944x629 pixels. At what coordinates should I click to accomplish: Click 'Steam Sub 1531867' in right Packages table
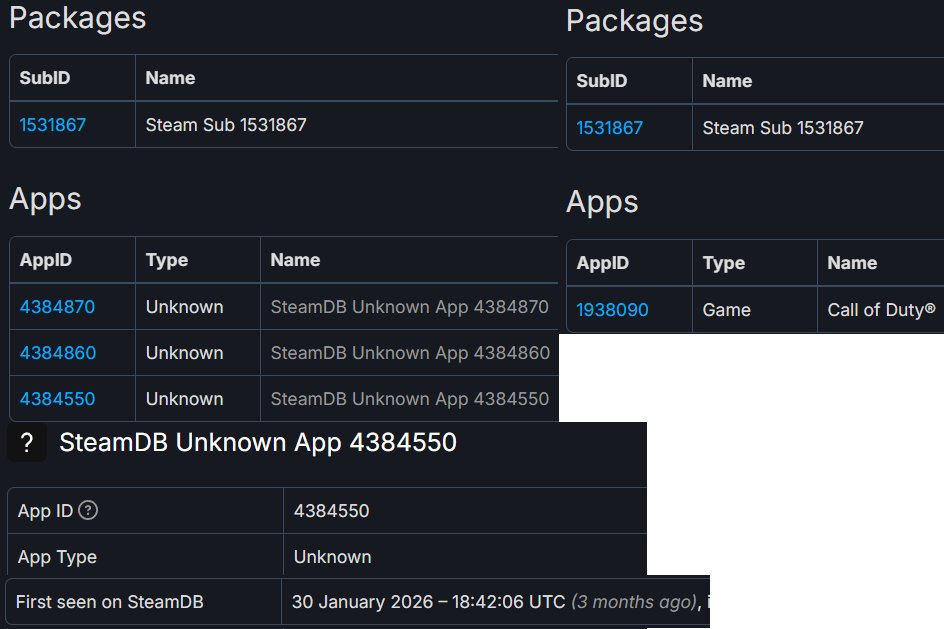783,128
